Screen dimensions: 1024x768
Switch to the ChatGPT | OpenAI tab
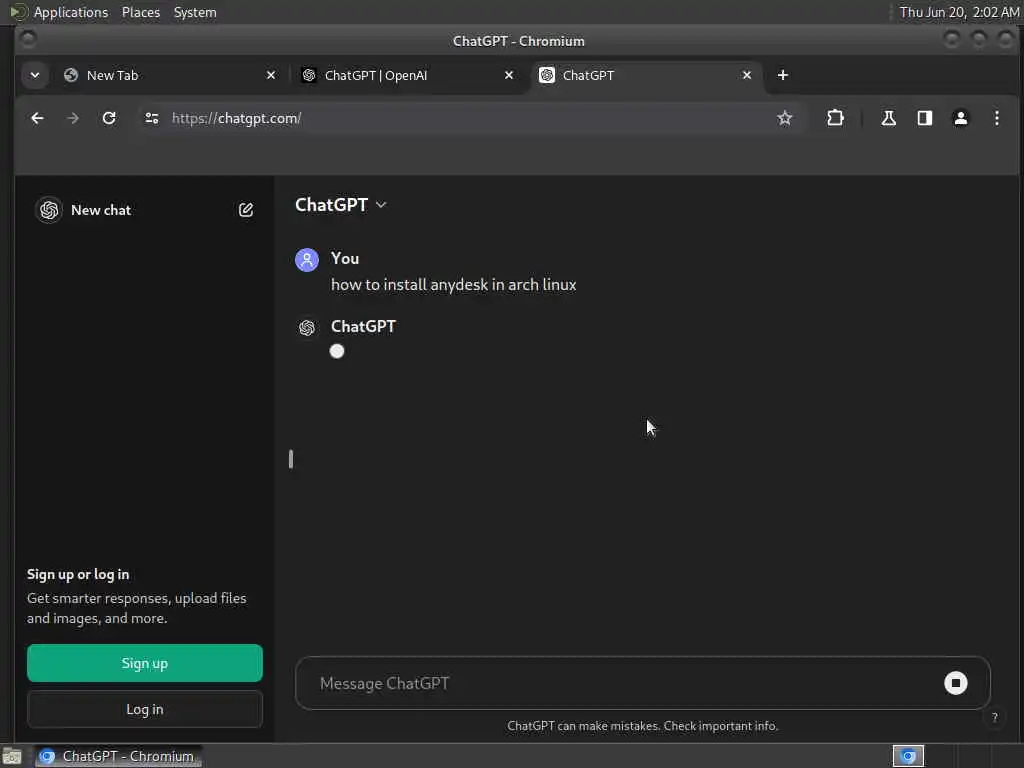pyautogui.click(x=408, y=75)
